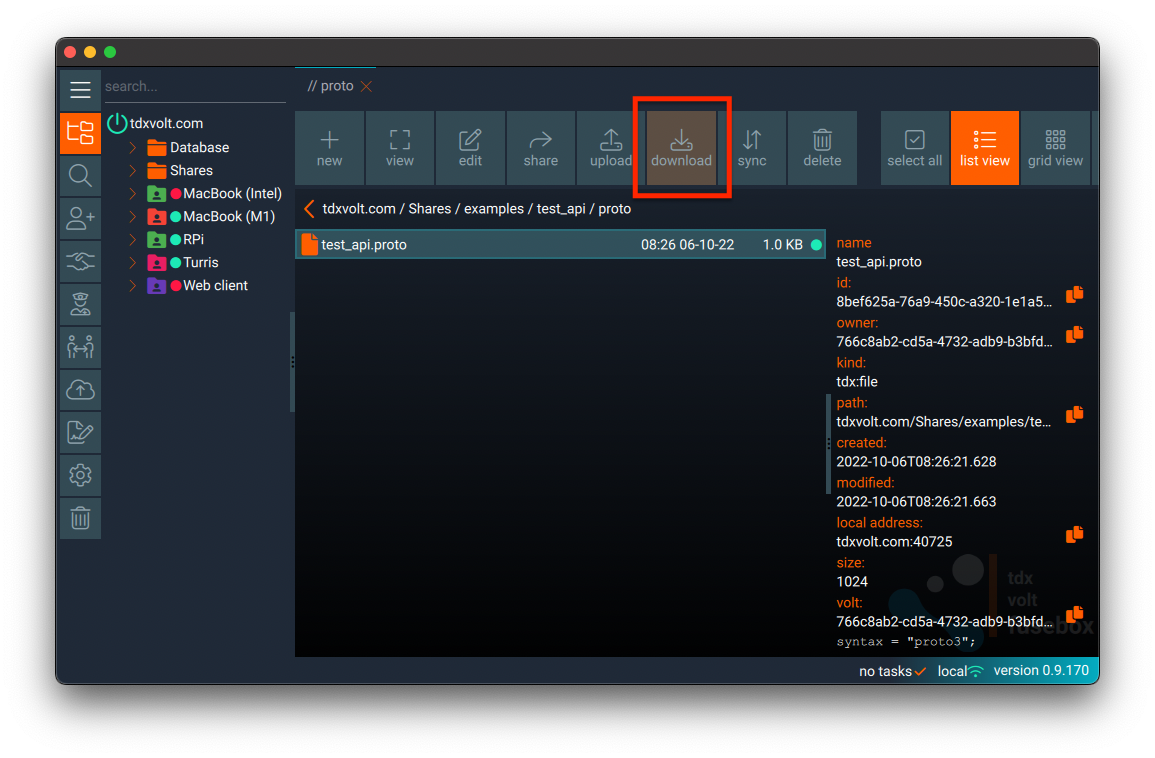
Task: Open the user groups icon
Action: point(80,347)
